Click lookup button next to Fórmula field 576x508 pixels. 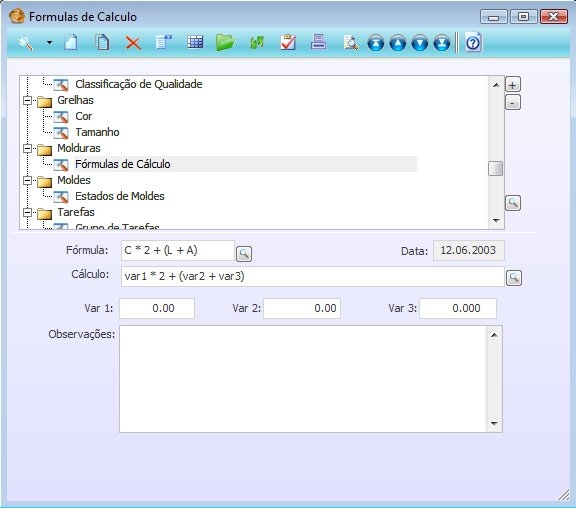pos(244,254)
